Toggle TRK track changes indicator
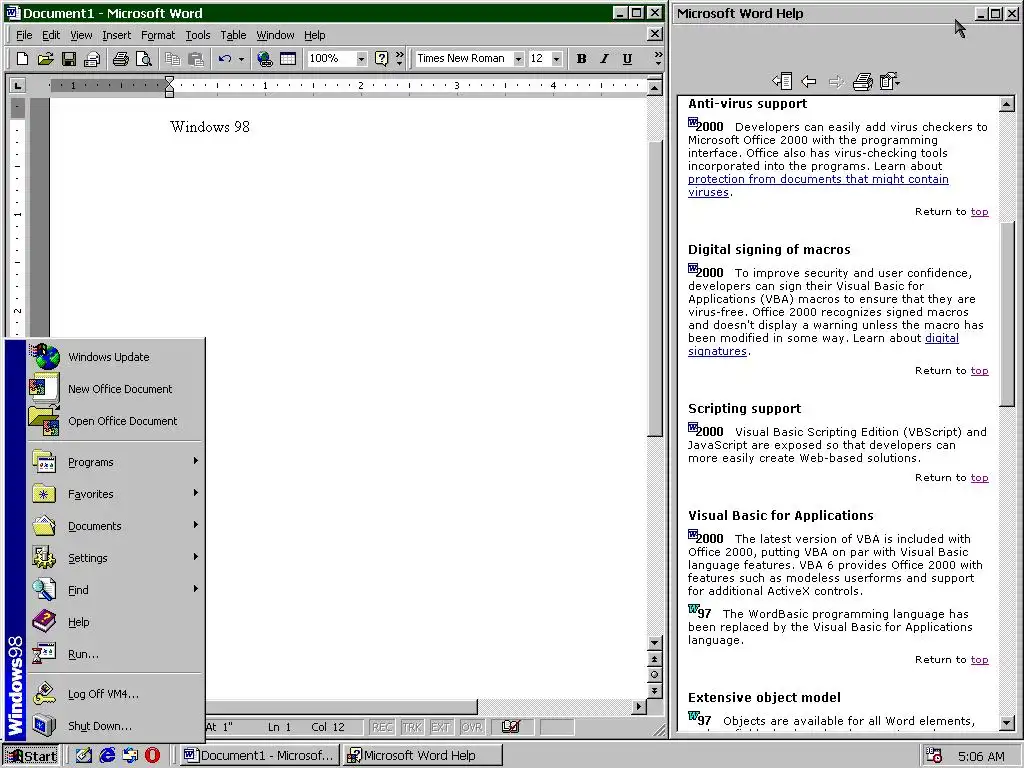The image size is (1024, 768). [411, 727]
